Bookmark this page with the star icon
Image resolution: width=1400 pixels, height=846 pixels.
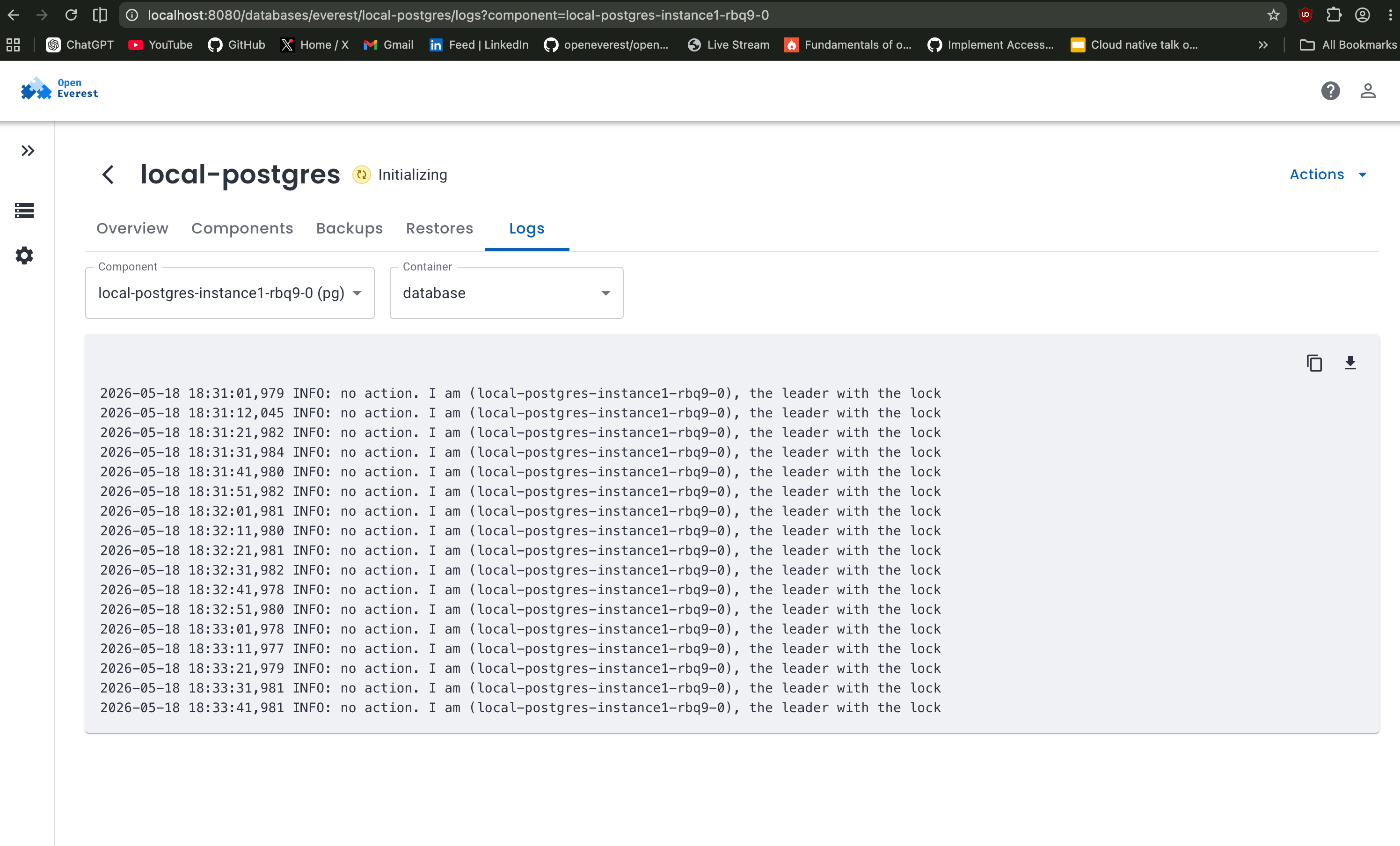[1273, 15]
